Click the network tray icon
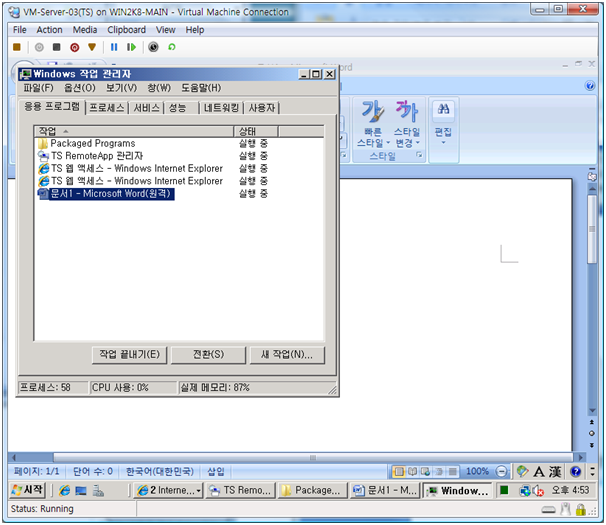606x525 pixels. (524, 491)
